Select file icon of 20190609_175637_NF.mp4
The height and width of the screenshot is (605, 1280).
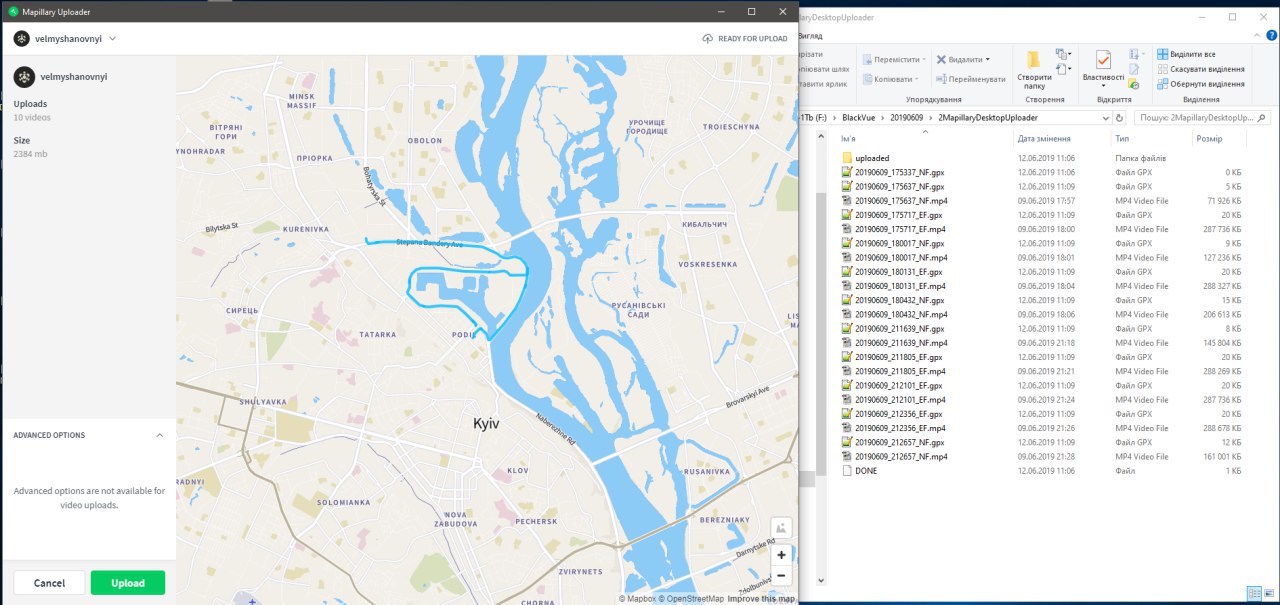pyautogui.click(x=846, y=201)
